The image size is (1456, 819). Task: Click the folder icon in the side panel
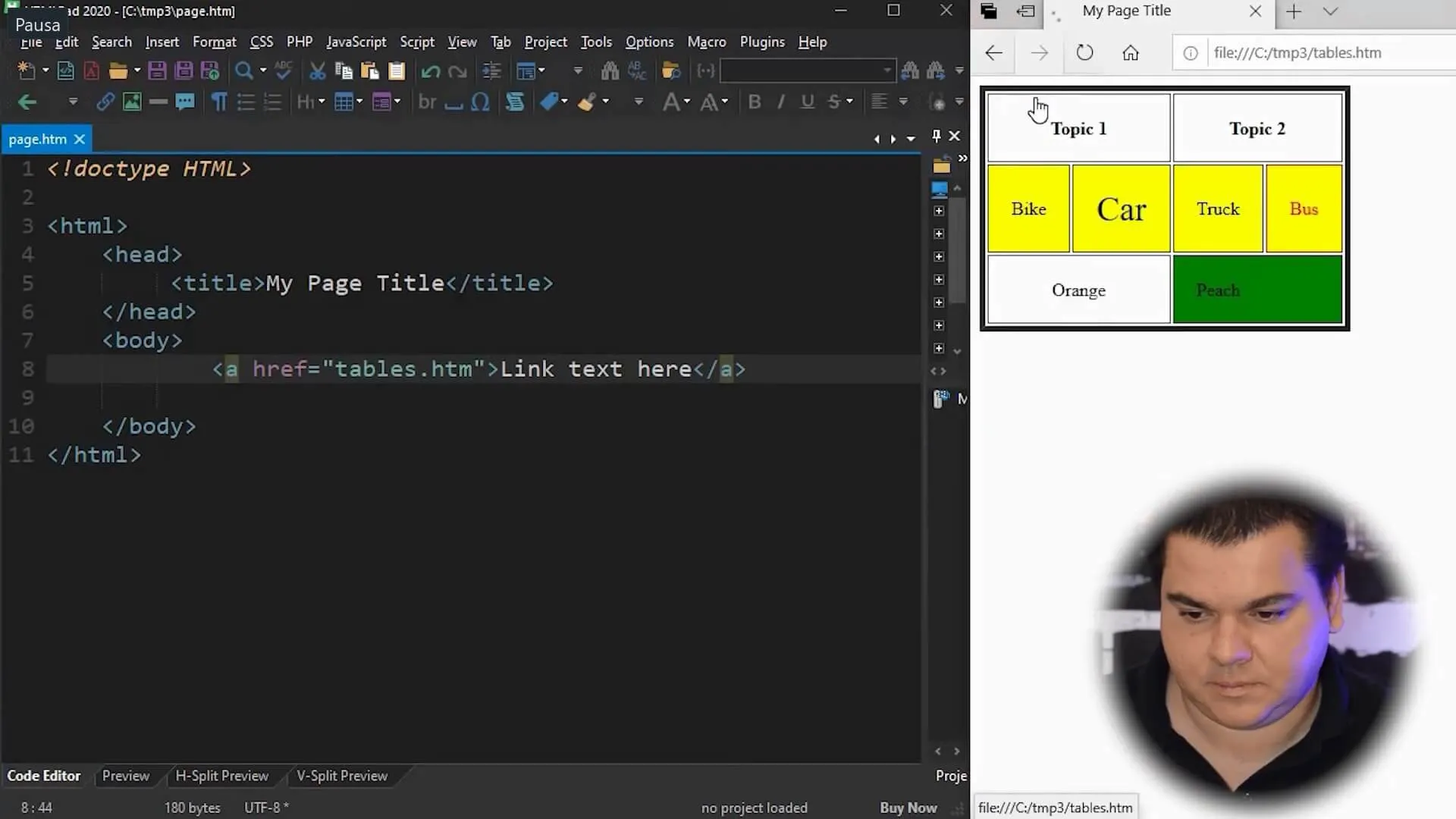click(941, 165)
